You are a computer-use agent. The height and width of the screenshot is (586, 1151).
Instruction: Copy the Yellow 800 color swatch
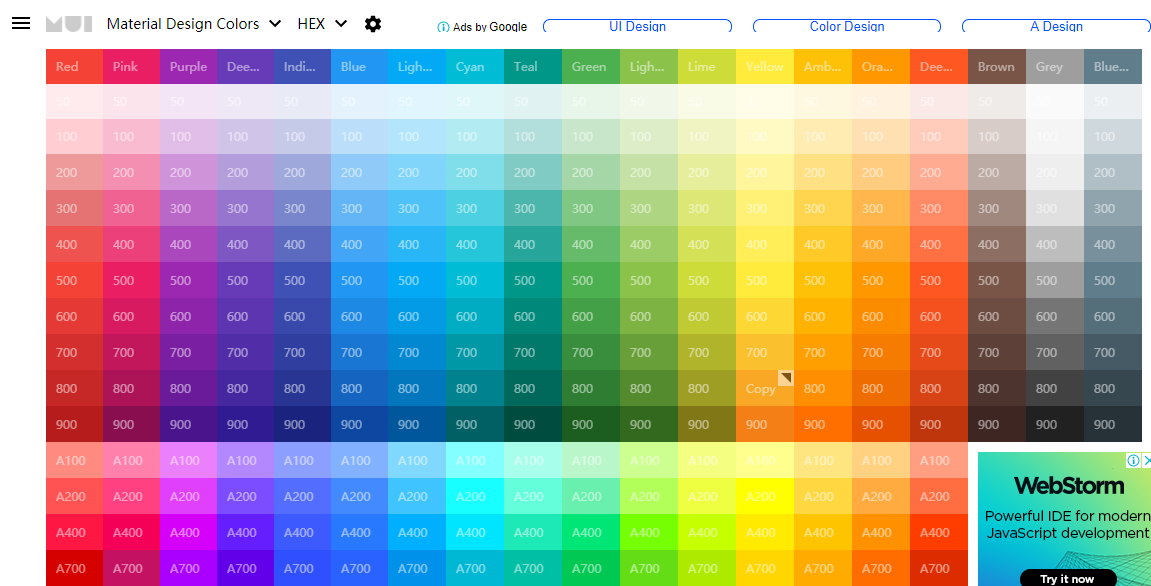764,388
